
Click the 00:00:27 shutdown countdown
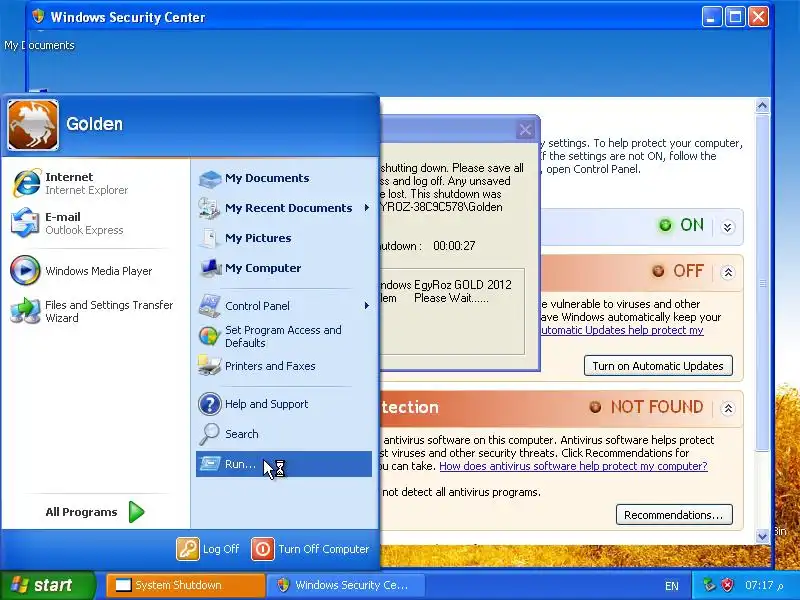[454, 246]
